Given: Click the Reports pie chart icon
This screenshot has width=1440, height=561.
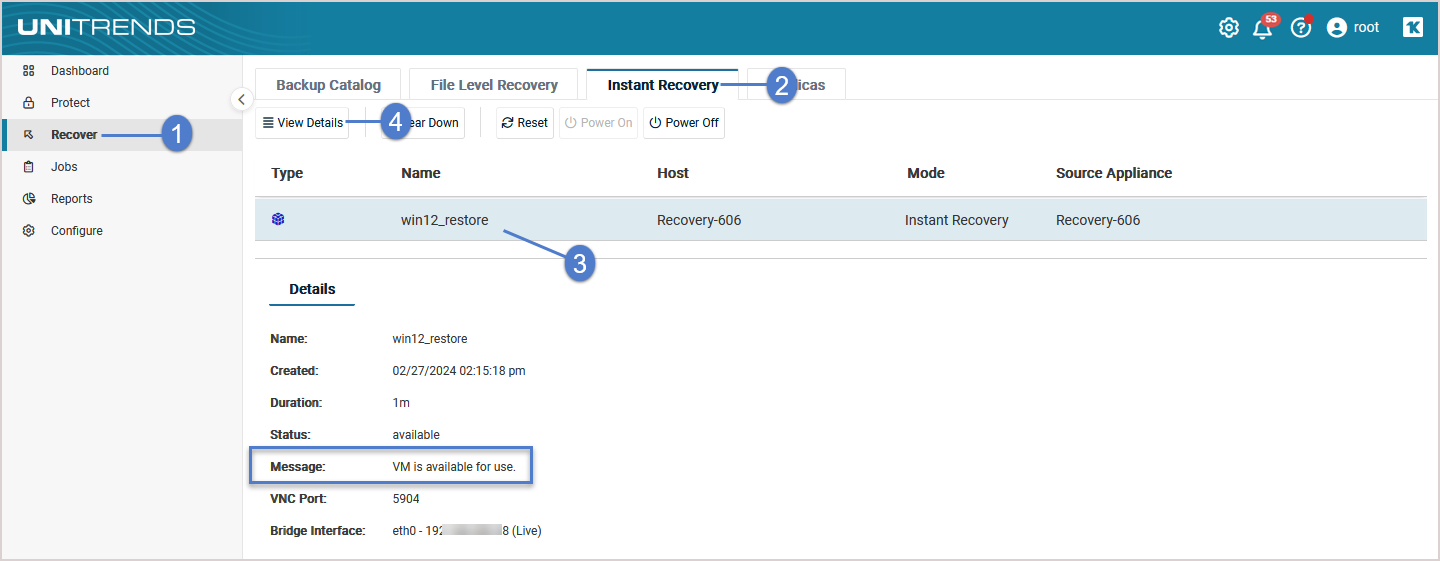Looking at the screenshot, I should coord(29,199).
